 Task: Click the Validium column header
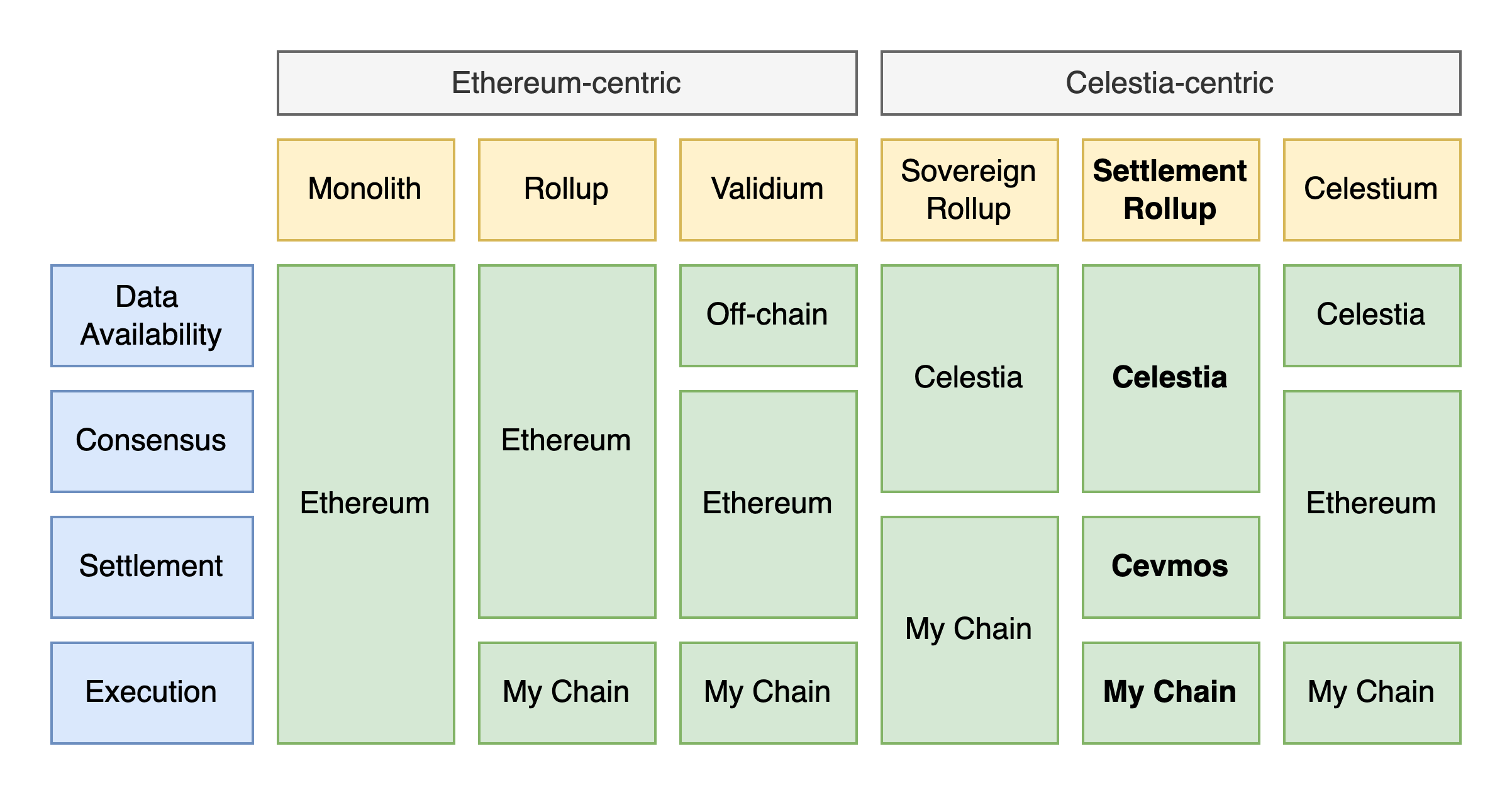click(x=768, y=189)
